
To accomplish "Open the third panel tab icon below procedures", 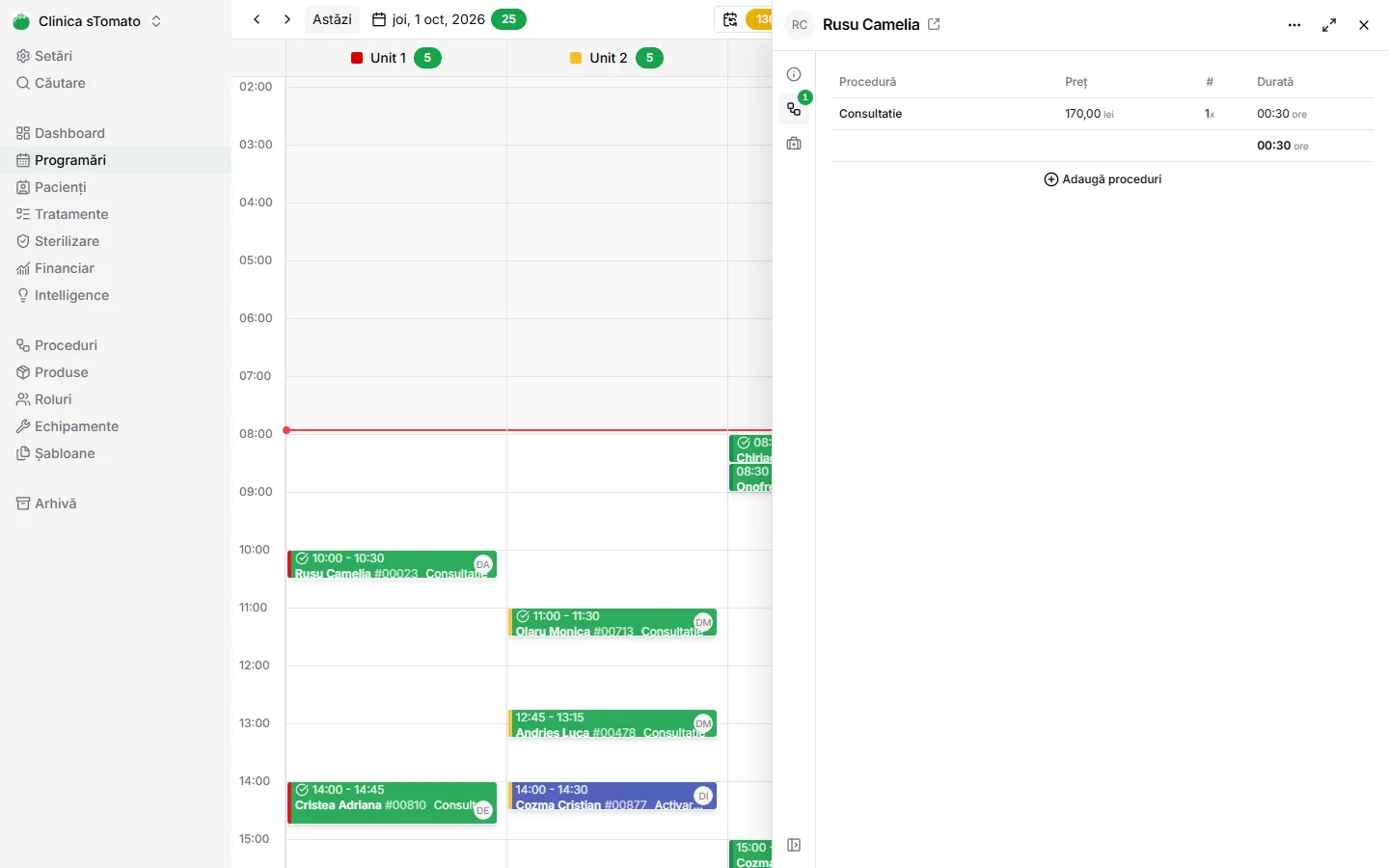I will [x=794, y=144].
